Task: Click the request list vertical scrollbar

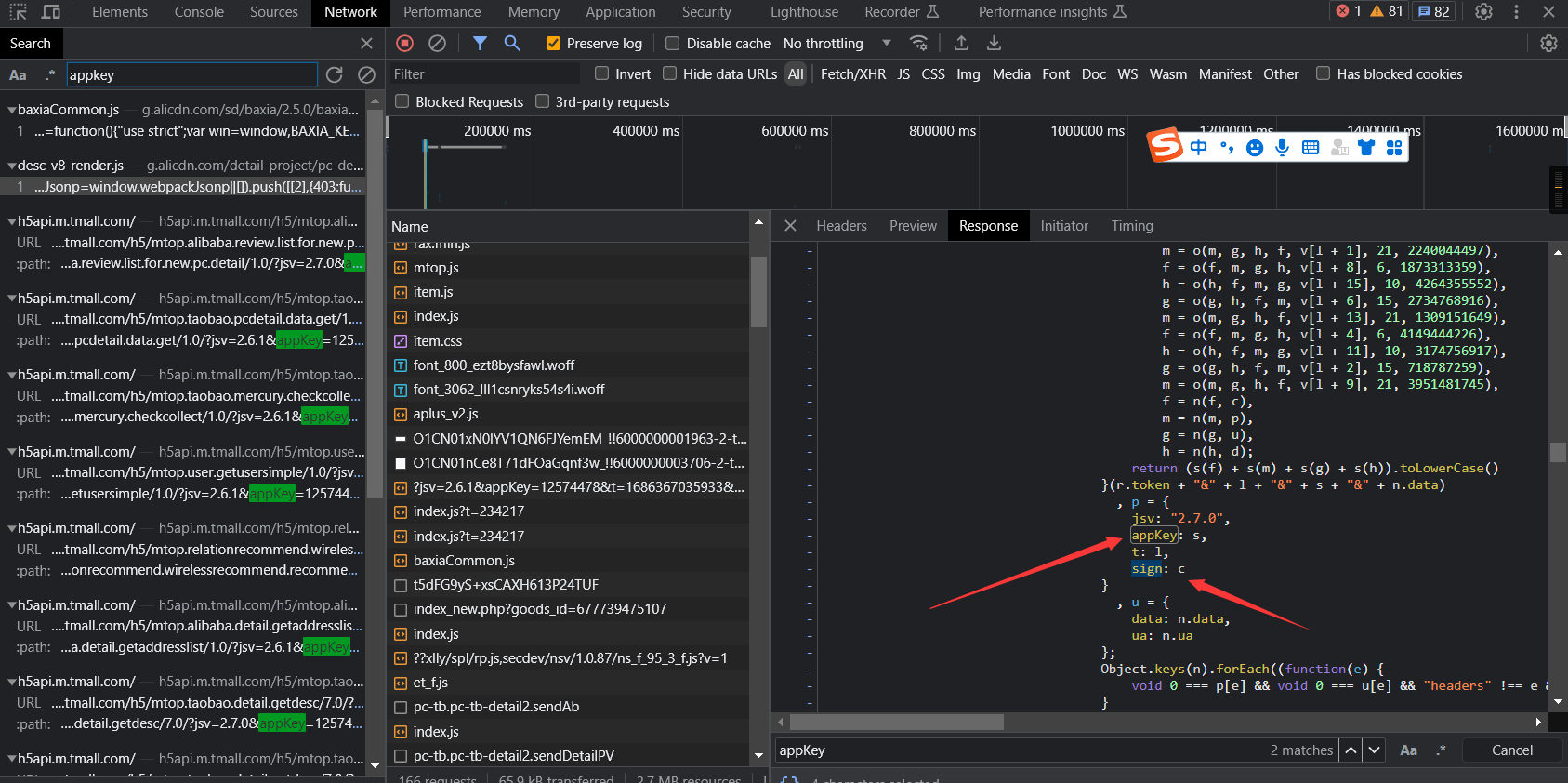Action: (758, 292)
